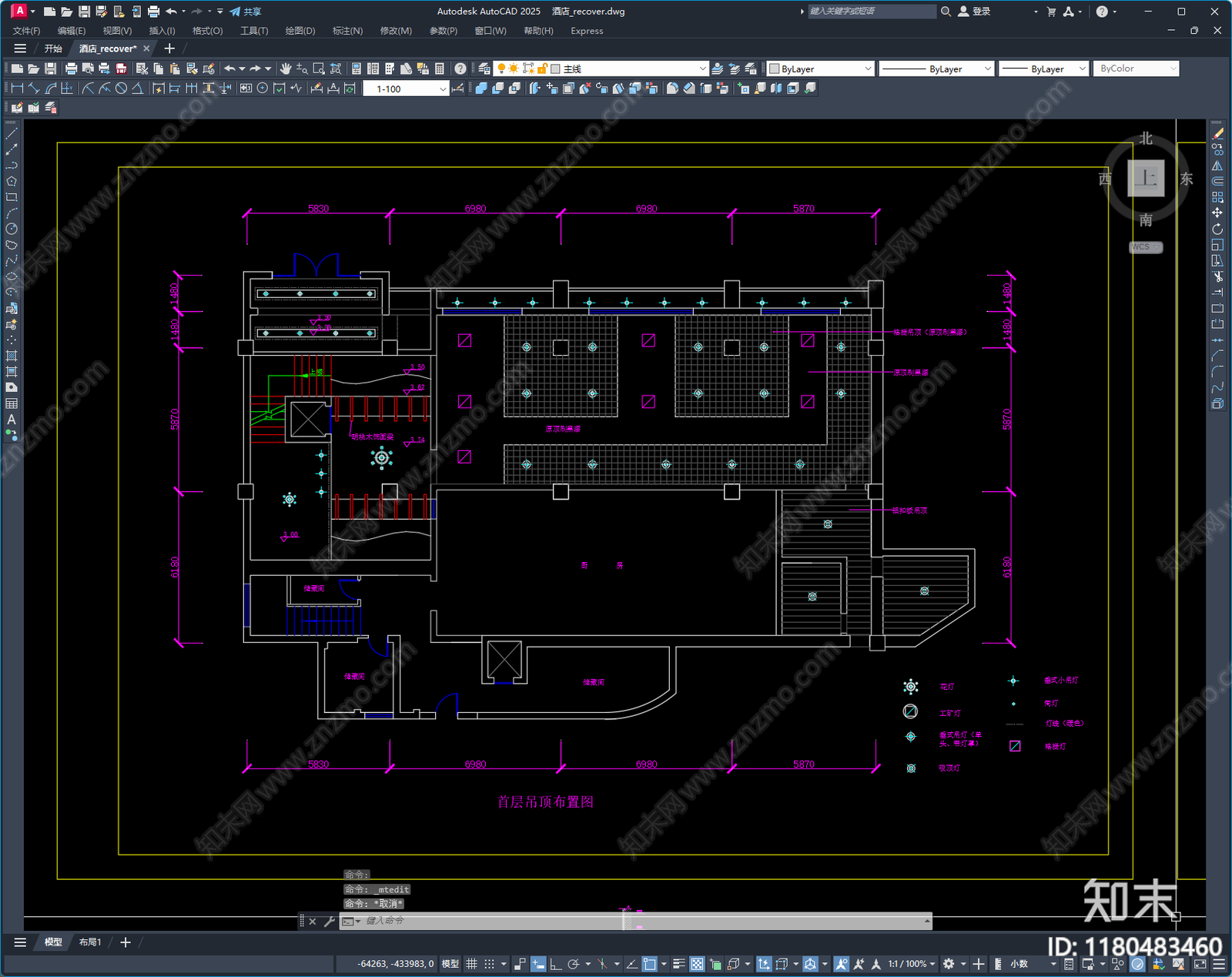Select the Hatch tool
1232x977 pixels.
click(x=12, y=356)
